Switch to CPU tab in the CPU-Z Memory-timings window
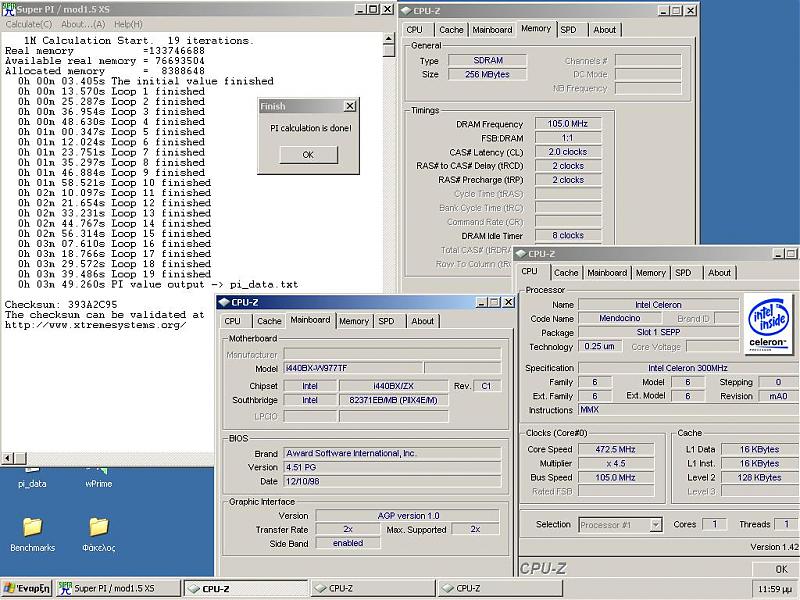The height and width of the screenshot is (600, 800). pyautogui.click(x=414, y=30)
